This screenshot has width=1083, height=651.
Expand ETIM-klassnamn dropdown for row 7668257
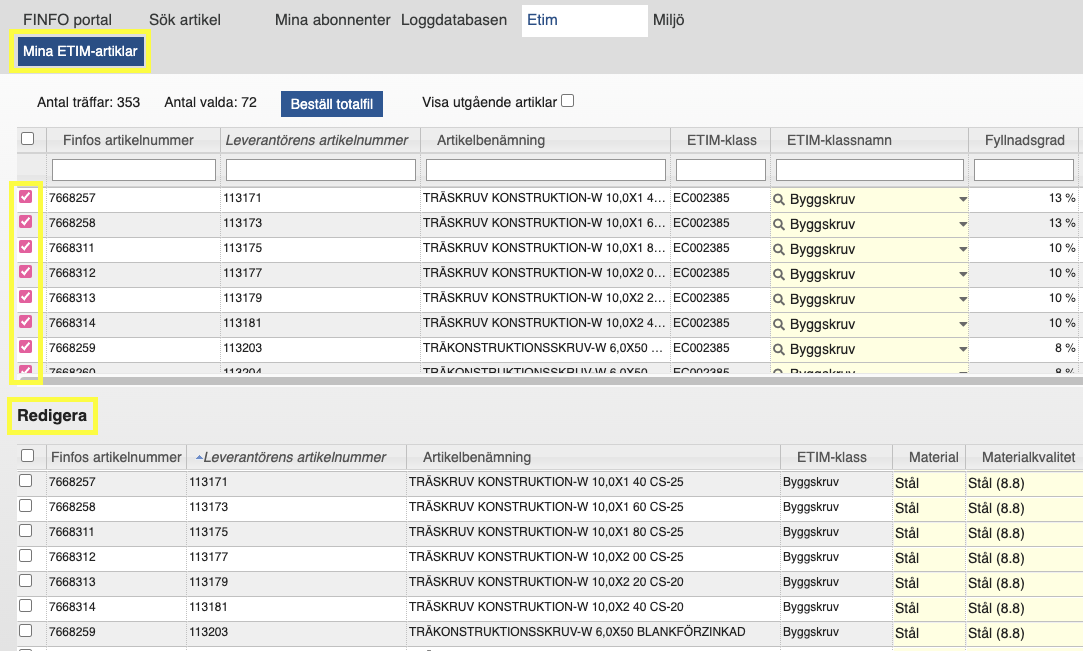[962, 200]
